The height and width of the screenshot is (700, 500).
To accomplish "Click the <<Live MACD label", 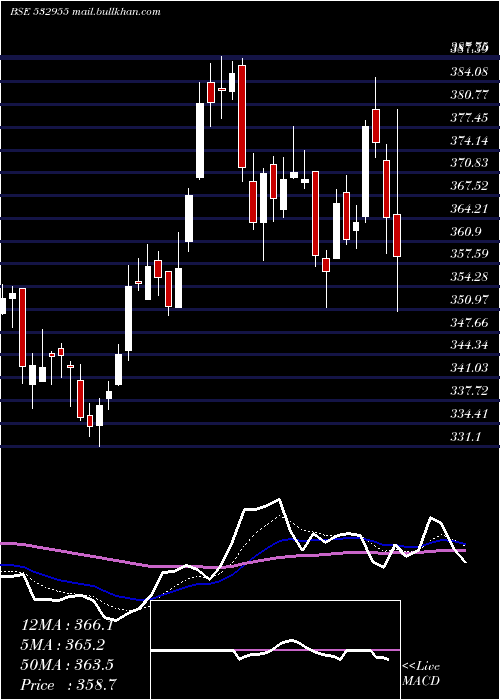I will pyautogui.click(x=421, y=673).
